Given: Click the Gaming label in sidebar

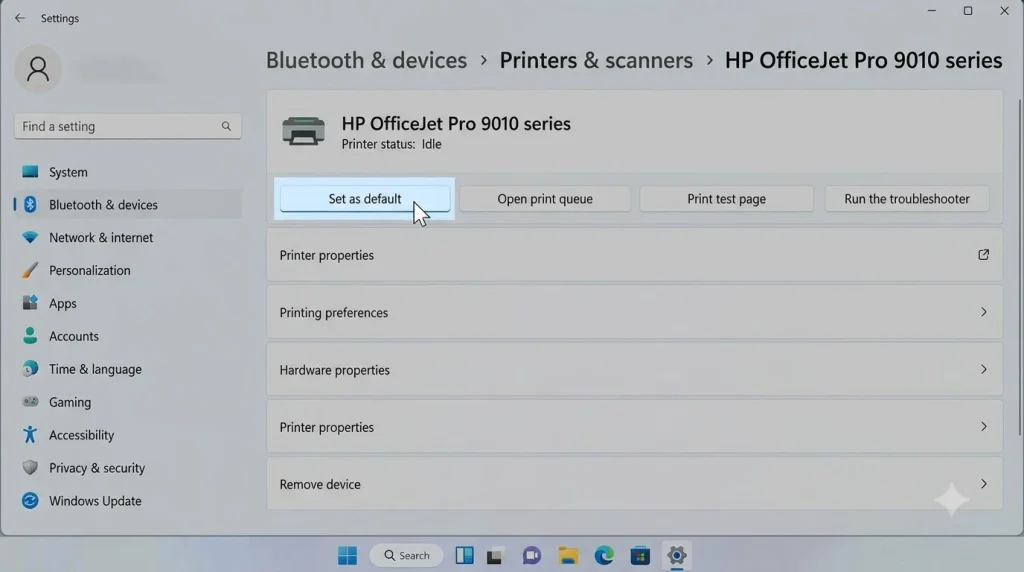Looking at the screenshot, I should pos(70,402).
